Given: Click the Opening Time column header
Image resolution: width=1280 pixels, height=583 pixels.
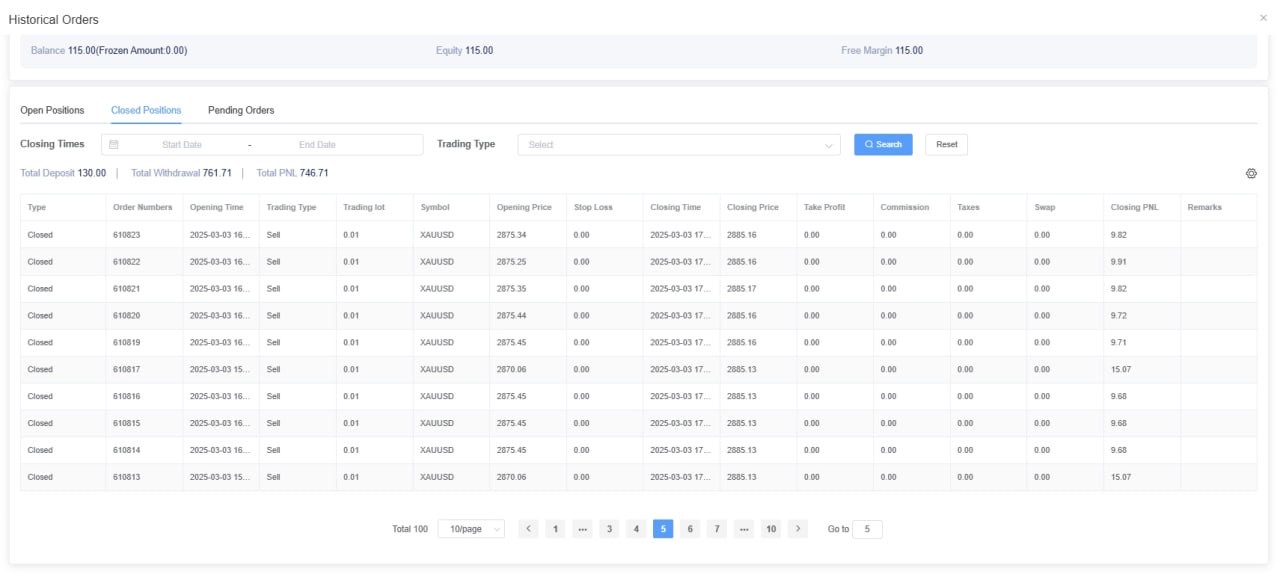Looking at the screenshot, I should coord(221,208).
